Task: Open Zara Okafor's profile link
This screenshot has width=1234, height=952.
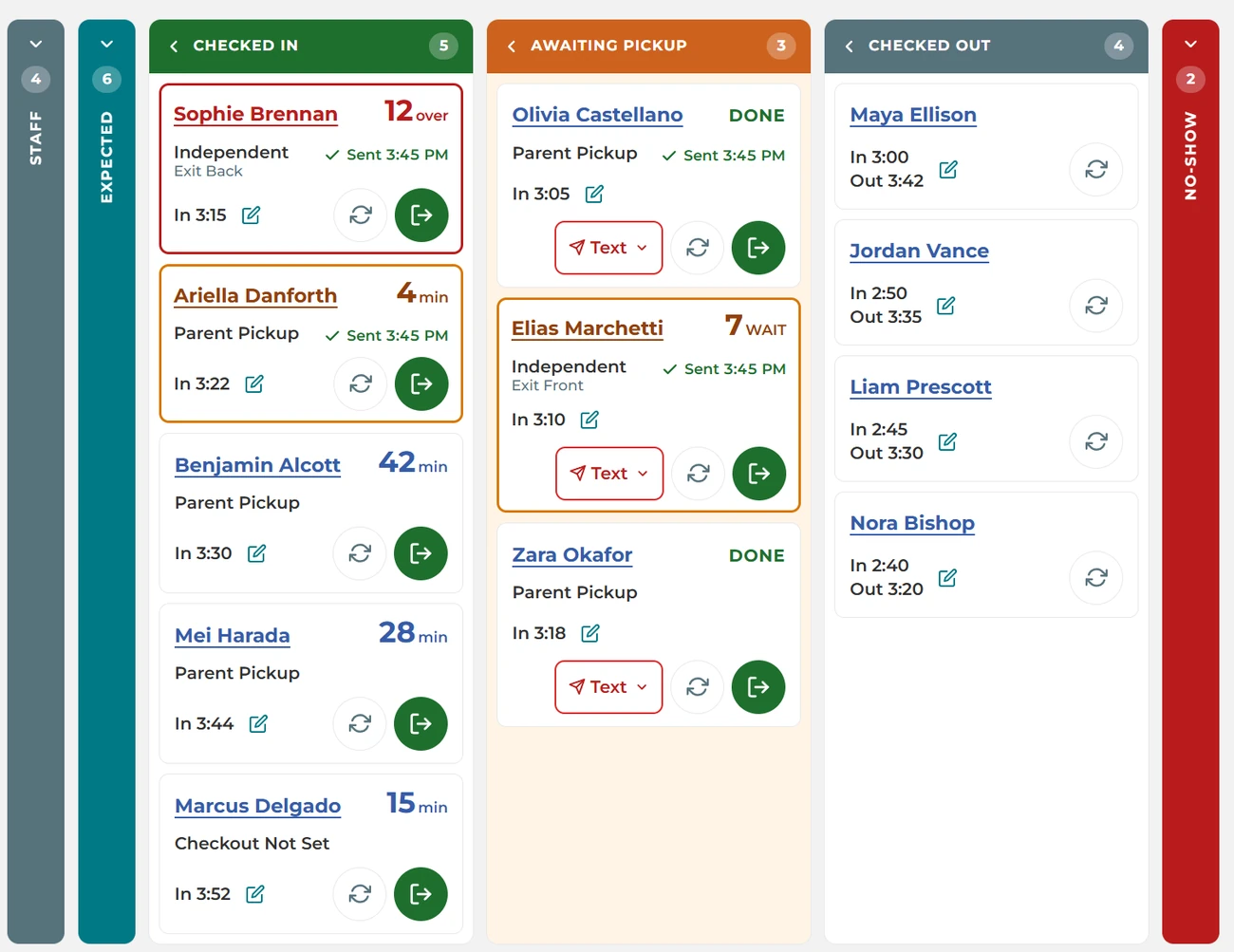Action: click(572, 554)
